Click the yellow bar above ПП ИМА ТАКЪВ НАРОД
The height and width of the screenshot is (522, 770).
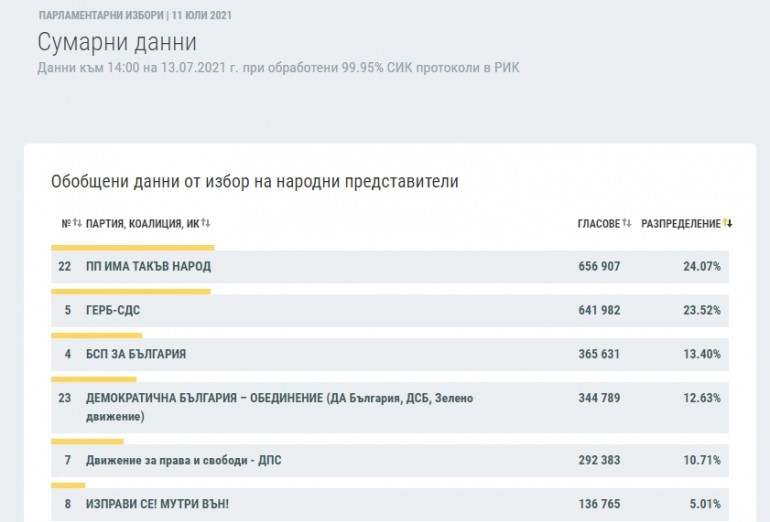pos(133,248)
